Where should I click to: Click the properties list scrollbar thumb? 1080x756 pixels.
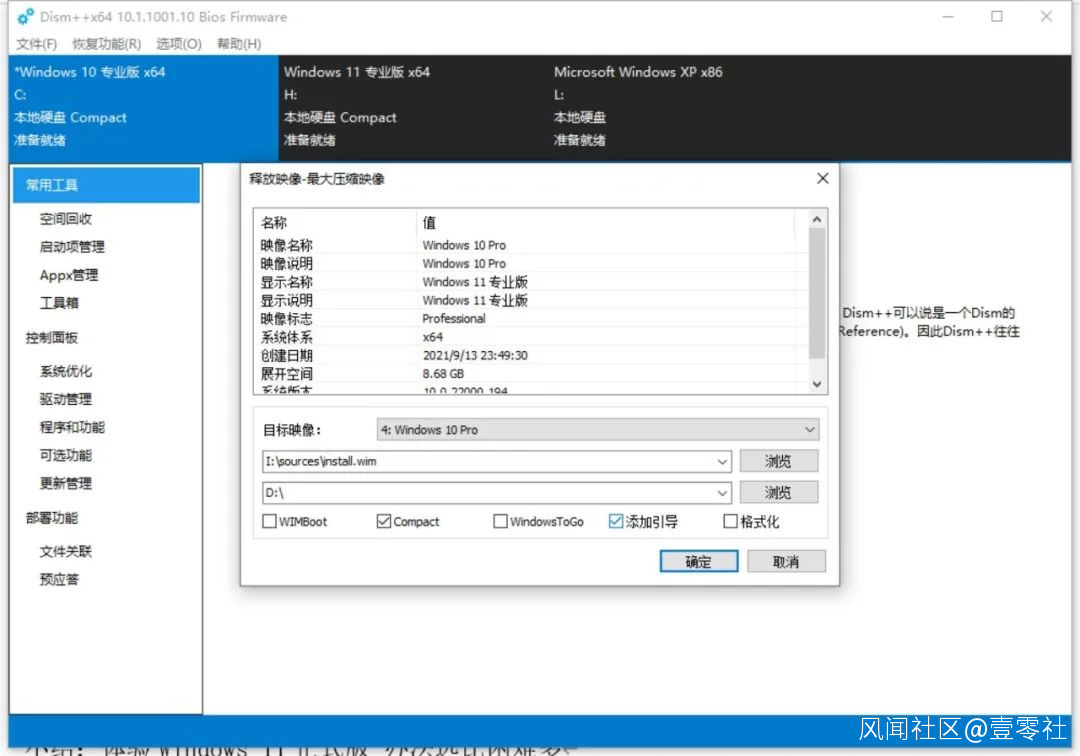coord(817,293)
